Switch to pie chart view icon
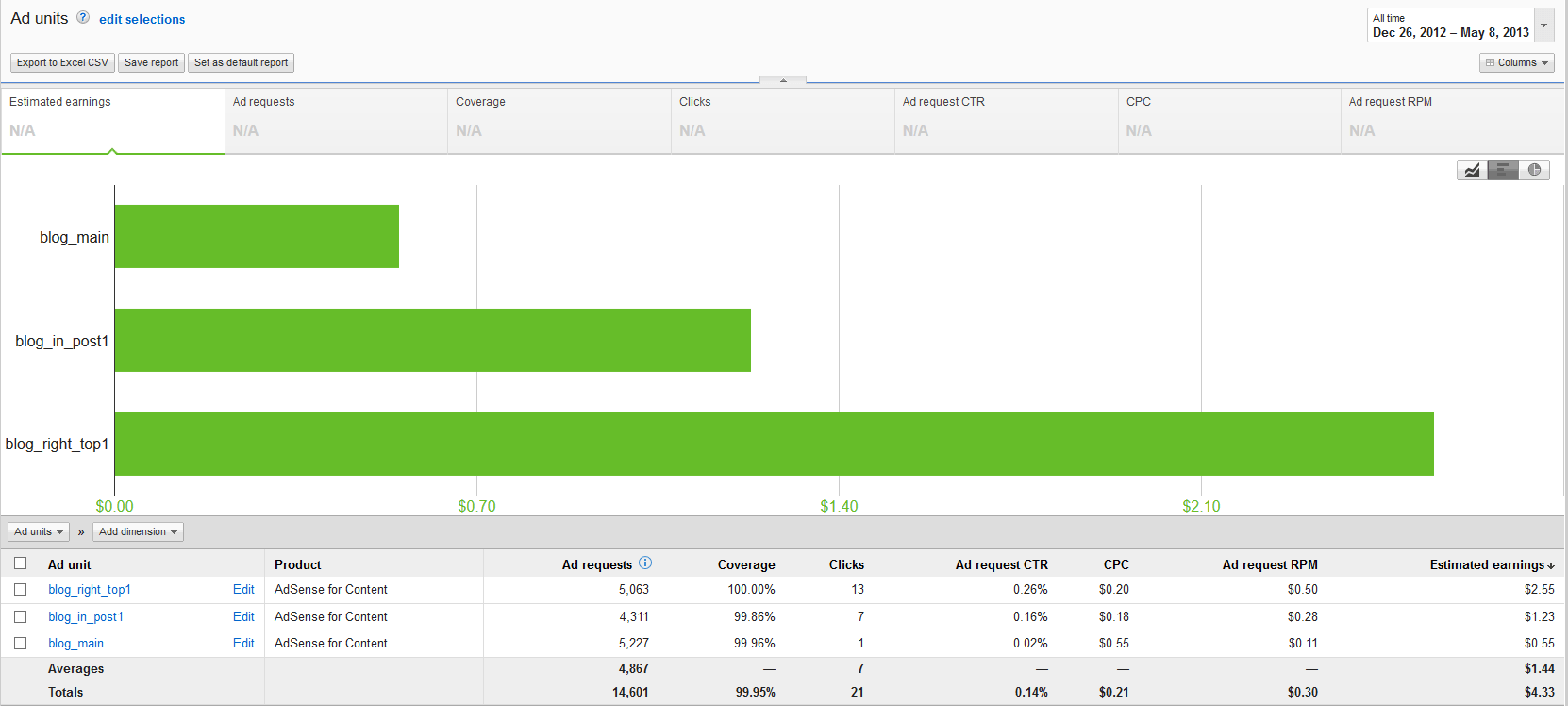Screen dimensions: 1568x706 (1534, 170)
